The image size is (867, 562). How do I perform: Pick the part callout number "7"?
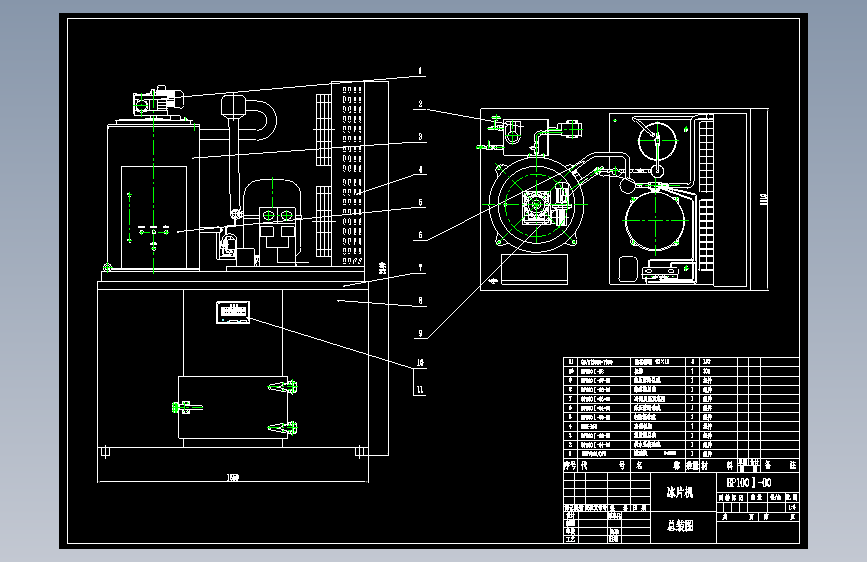pos(420,268)
